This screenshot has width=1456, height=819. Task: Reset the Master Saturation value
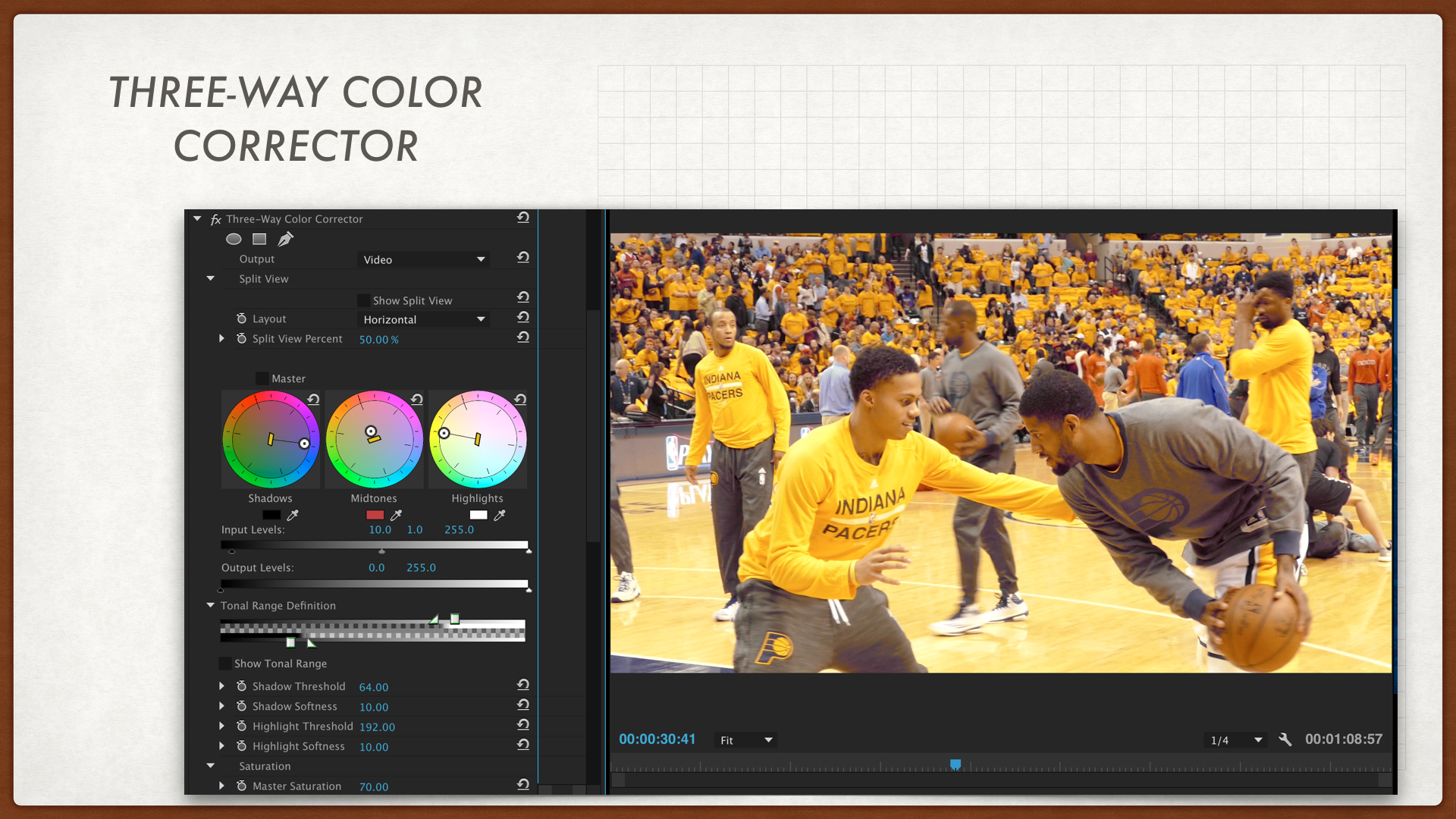pyautogui.click(x=523, y=785)
